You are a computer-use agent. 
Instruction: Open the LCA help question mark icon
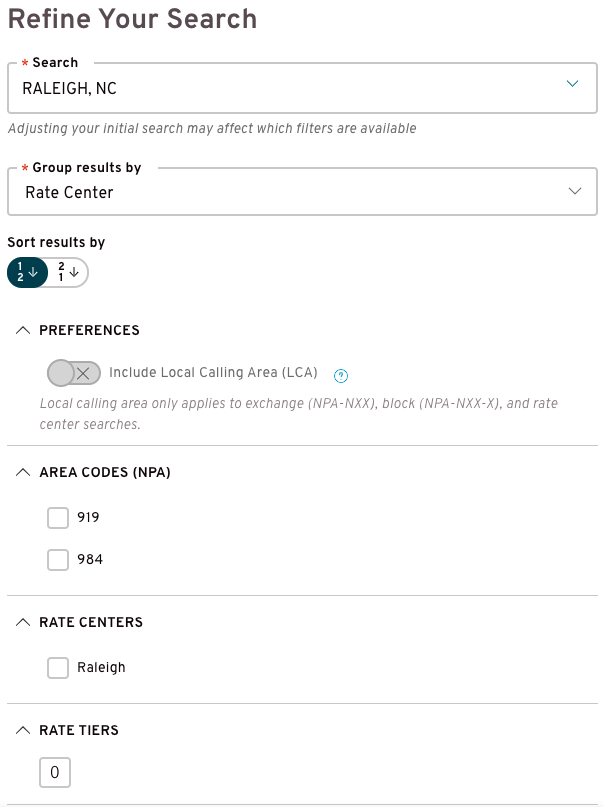coord(341,376)
